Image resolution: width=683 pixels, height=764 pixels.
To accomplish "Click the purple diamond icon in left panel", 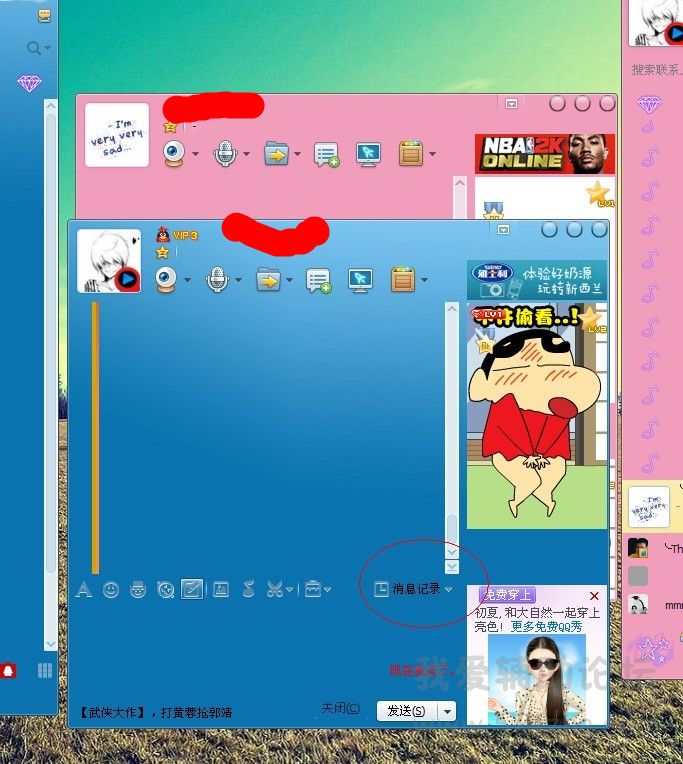I will 29,83.
